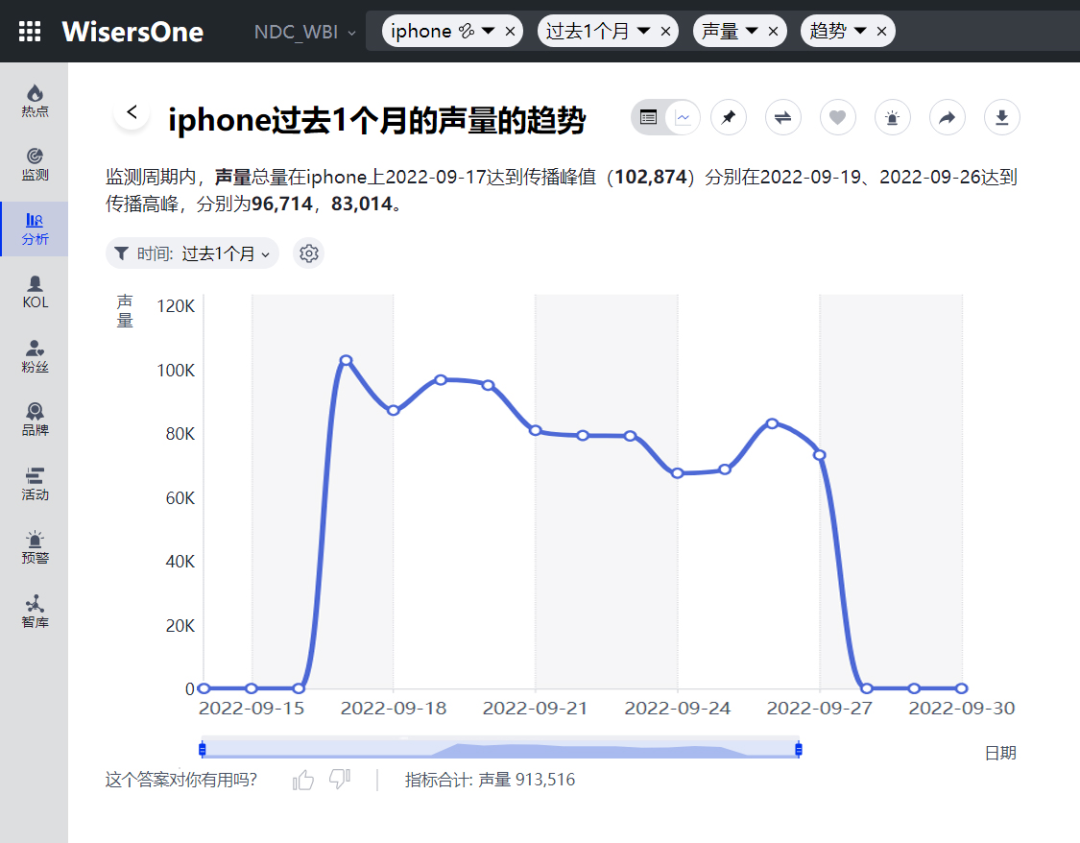
Task: Open 监测 in the sidebar
Action: (34, 165)
